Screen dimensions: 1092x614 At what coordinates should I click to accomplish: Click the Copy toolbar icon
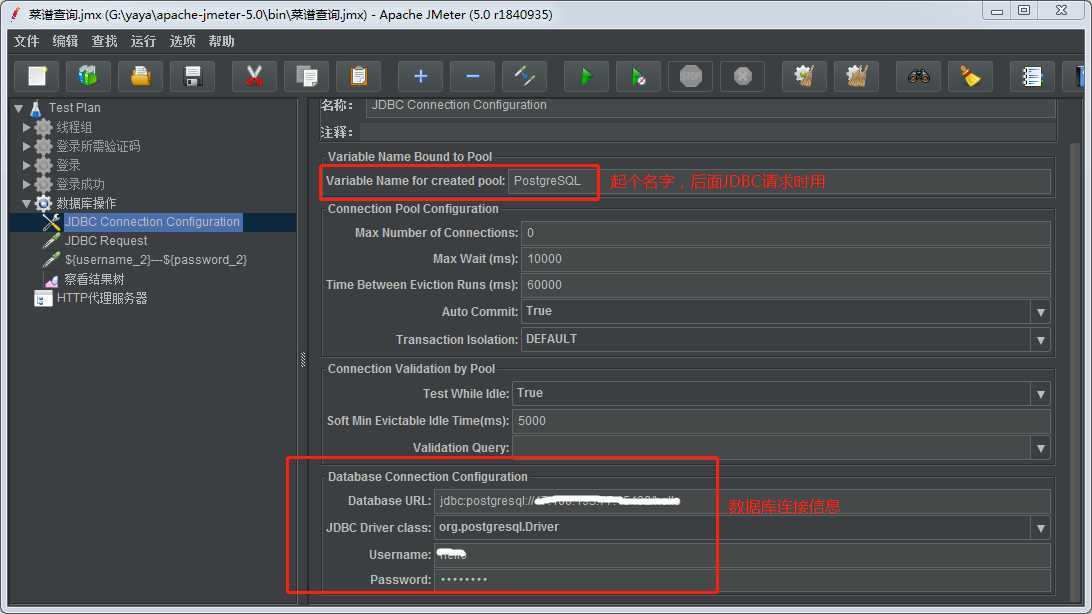pos(306,76)
